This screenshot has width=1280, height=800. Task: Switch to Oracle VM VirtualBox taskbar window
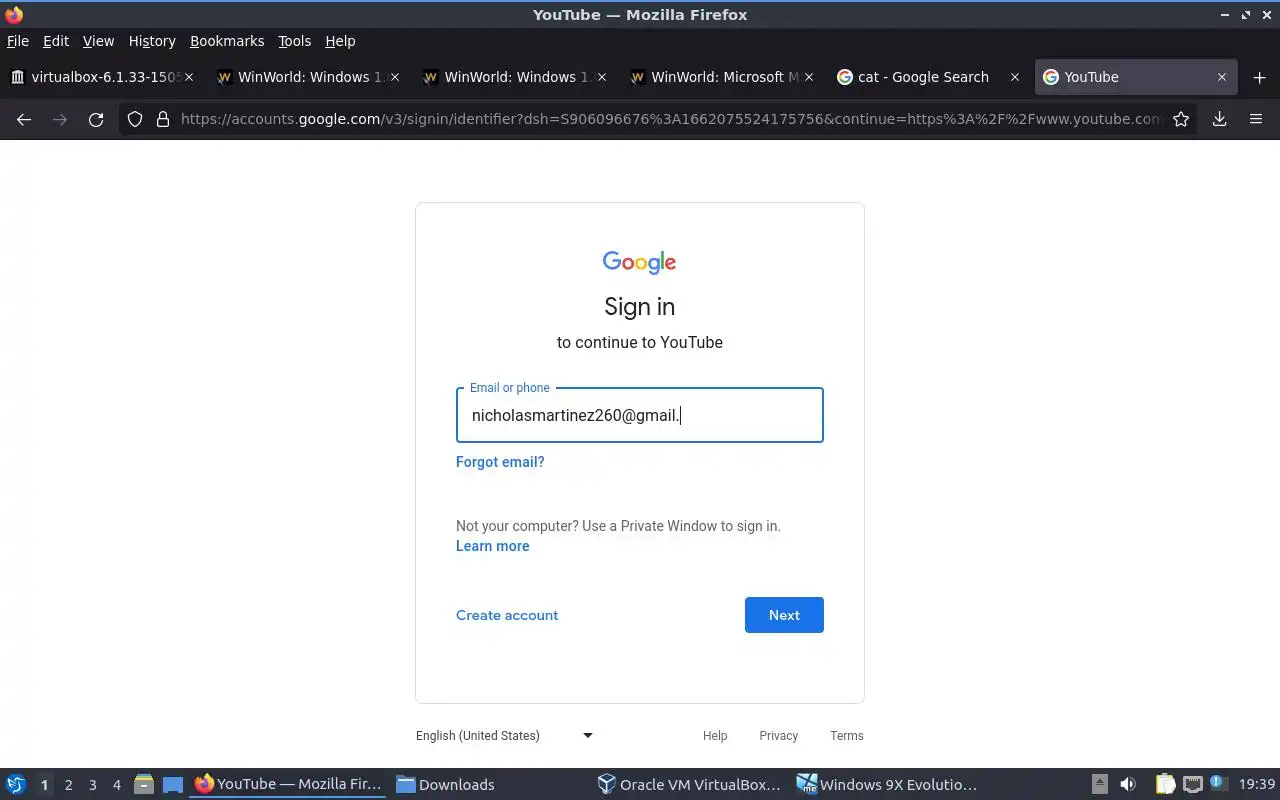click(x=690, y=785)
